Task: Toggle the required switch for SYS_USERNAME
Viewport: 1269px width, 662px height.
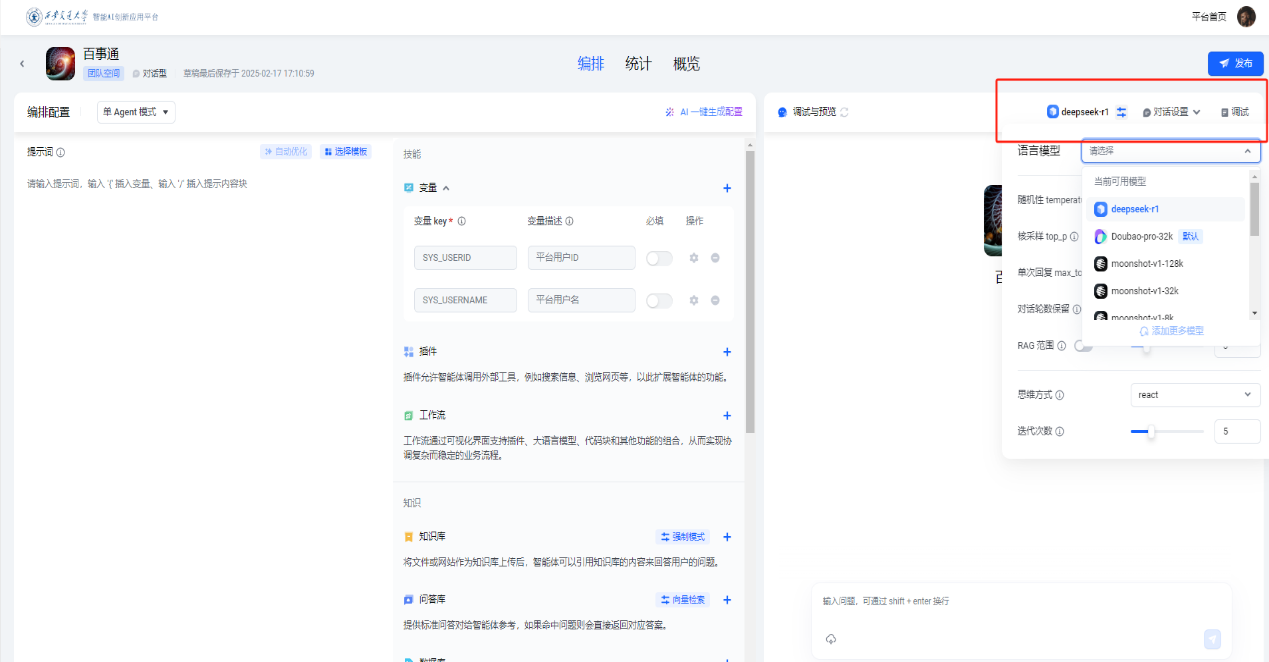Action: 659,301
